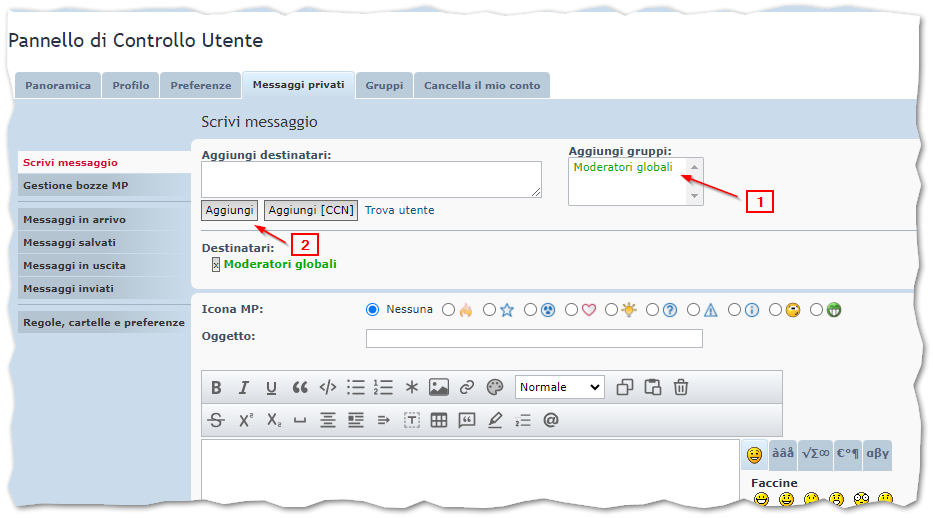Choose the star message icon radio
933x518 pixels.
pos(489,310)
